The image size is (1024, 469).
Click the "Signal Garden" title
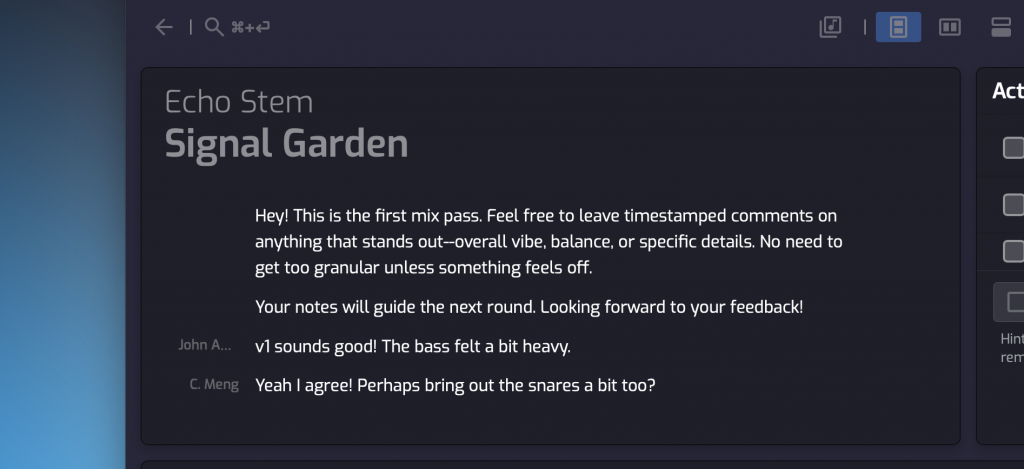[286, 143]
